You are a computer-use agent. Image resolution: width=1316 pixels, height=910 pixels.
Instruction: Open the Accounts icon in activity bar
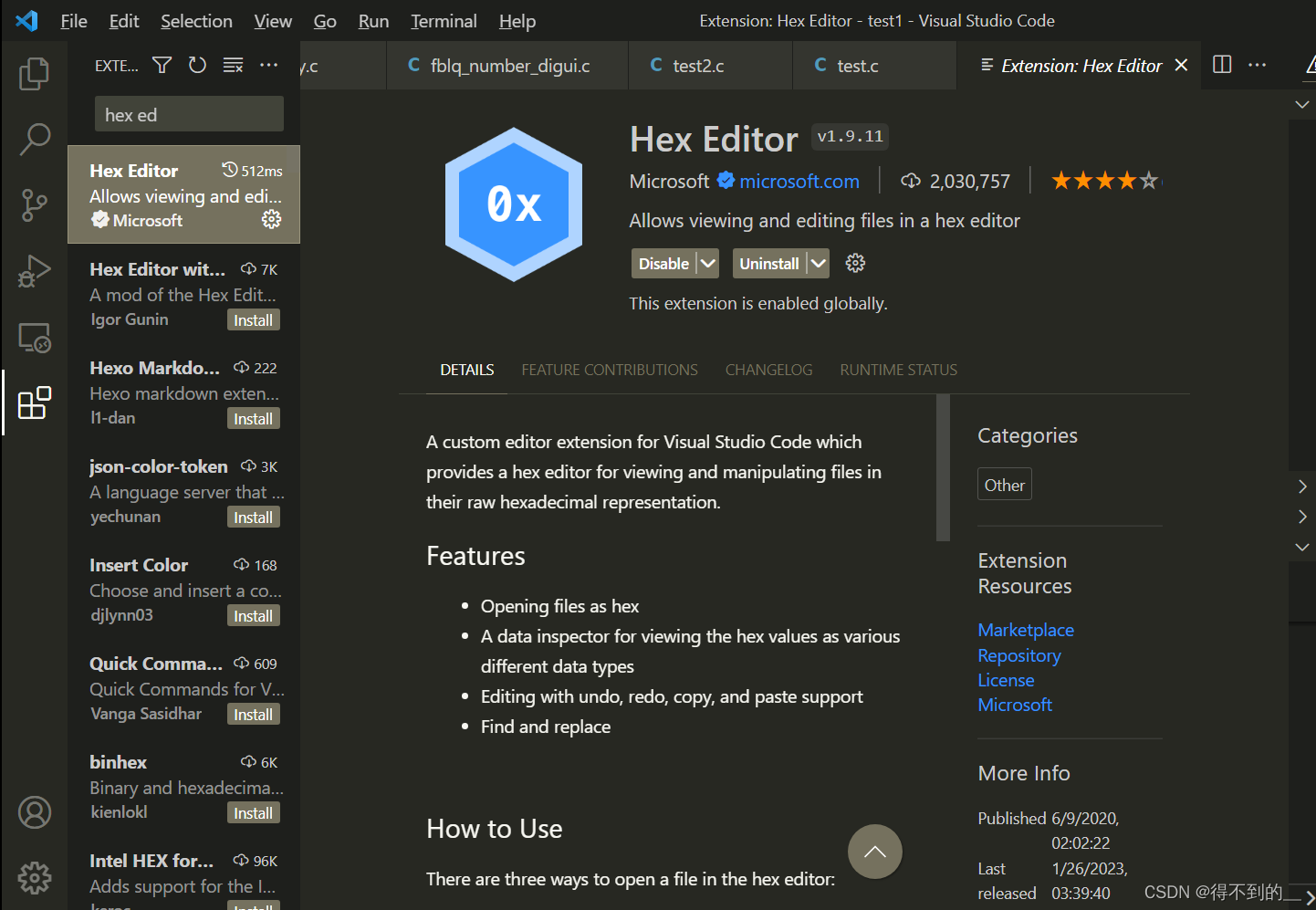35,812
